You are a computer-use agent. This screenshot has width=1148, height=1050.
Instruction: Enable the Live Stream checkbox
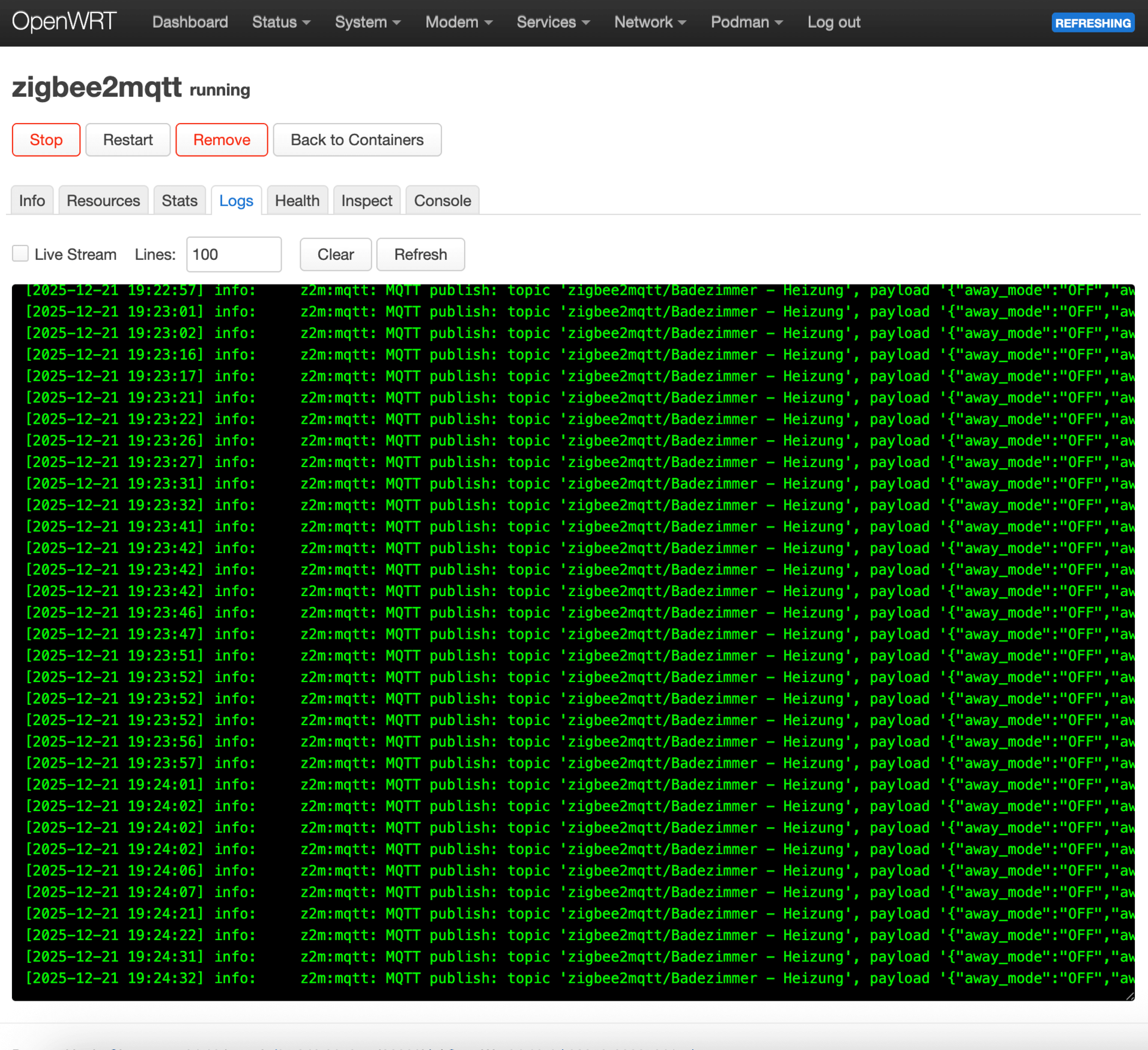coord(20,253)
